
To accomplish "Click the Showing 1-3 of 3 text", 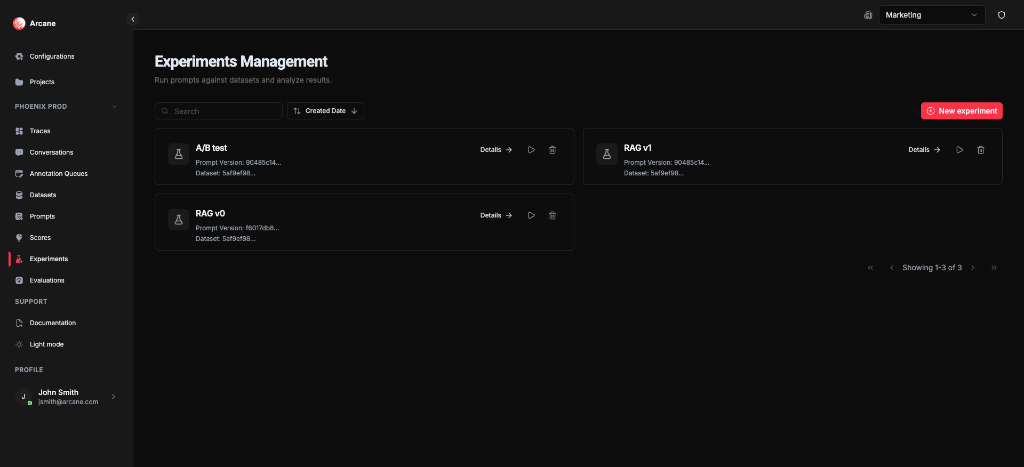I will 932,267.
